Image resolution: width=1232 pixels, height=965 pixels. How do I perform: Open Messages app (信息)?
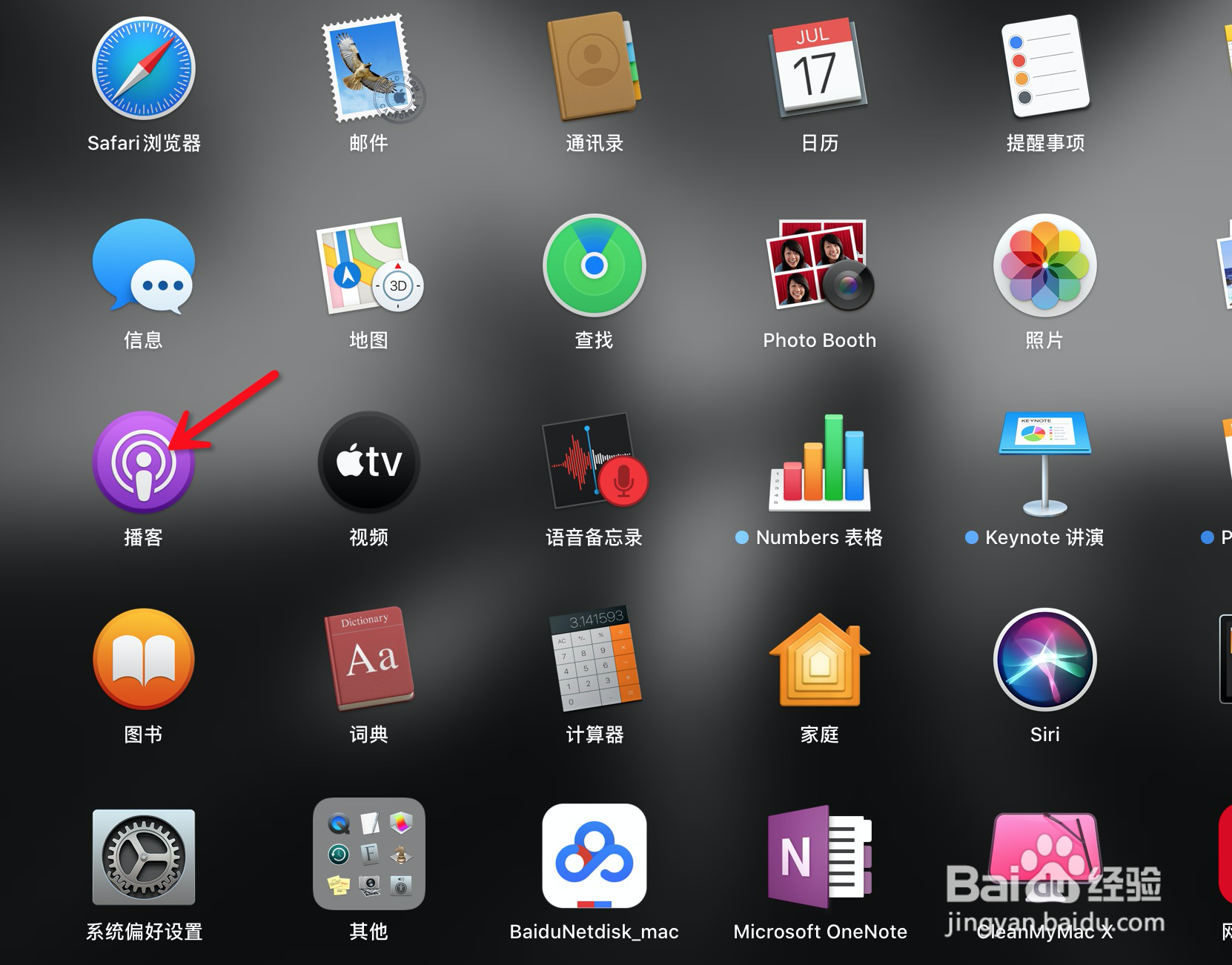click(x=144, y=265)
